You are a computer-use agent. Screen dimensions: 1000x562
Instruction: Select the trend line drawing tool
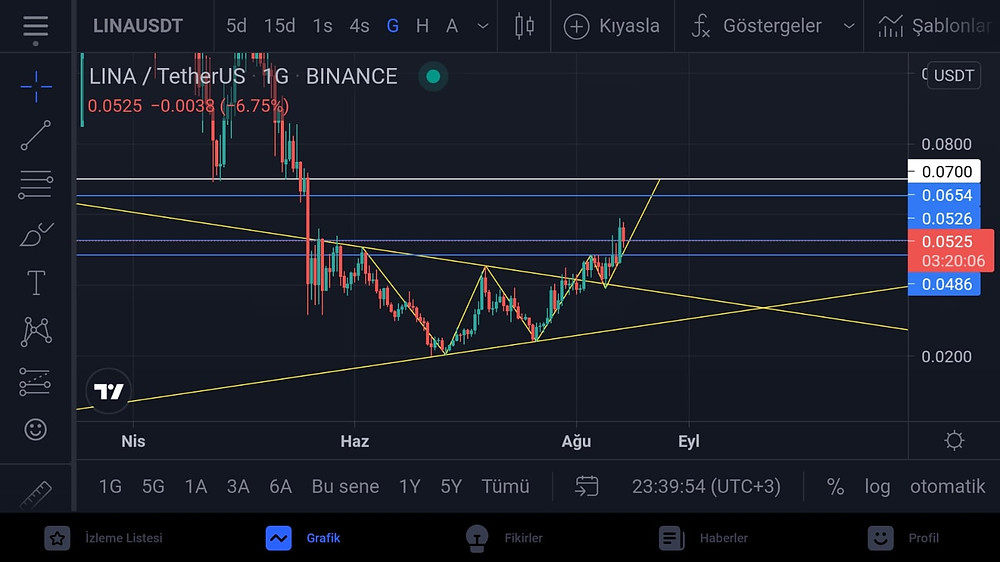(x=36, y=135)
